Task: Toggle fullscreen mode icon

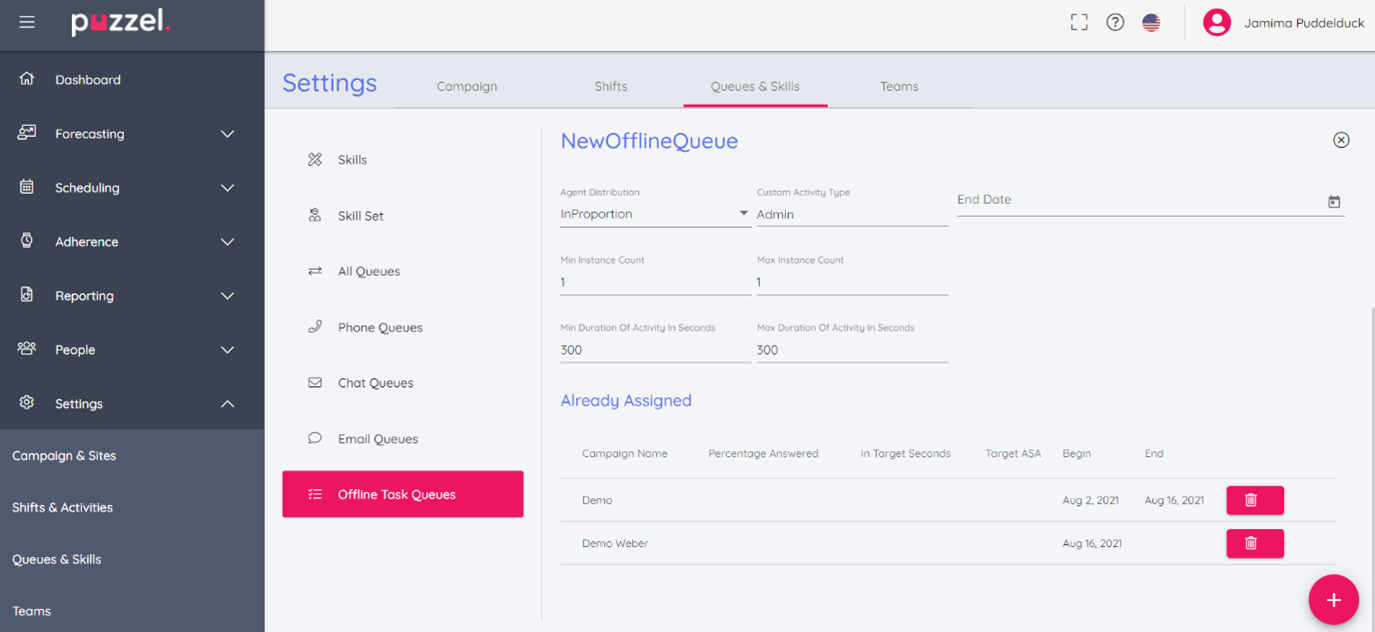Action: click(1079, 22)
